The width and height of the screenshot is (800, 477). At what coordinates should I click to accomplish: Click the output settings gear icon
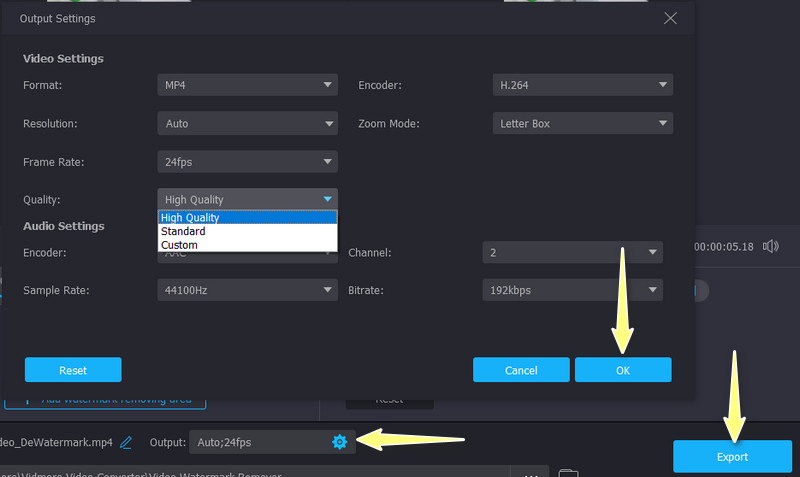(x=339, y=442)
